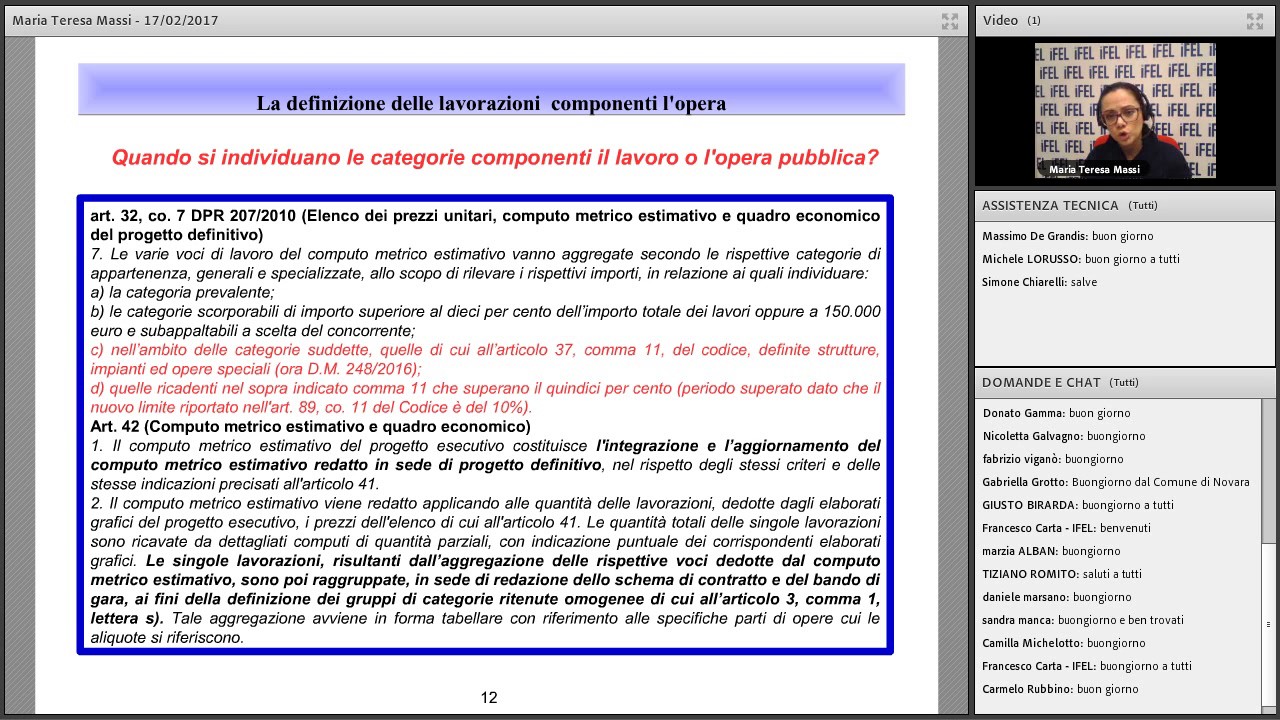Expand the Video panel to fullscreen

click(x=1255, y=21)
